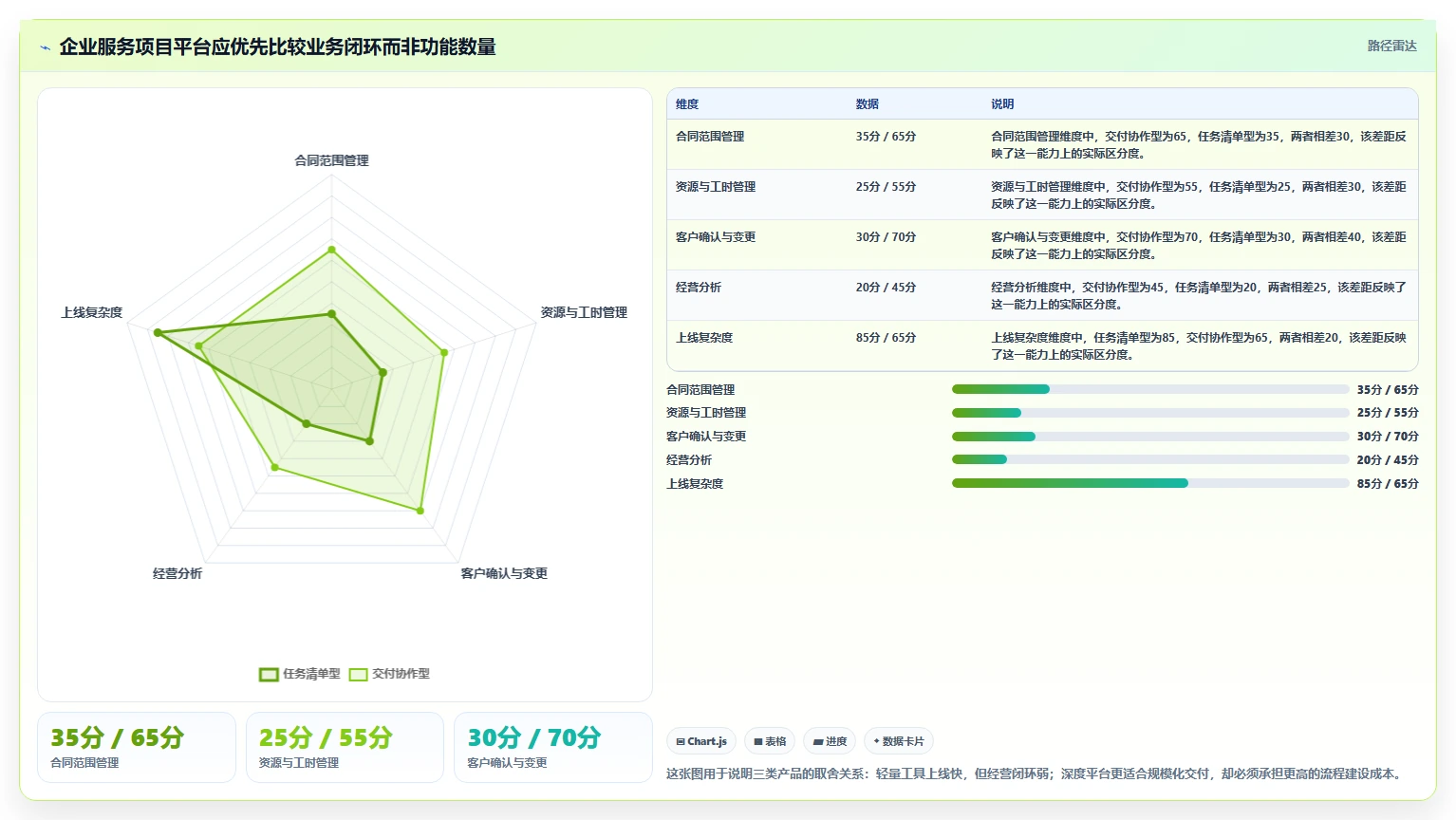1456x820 pixels.
Task: Click the 交付协作型 legend label
Action: [401, 674]
